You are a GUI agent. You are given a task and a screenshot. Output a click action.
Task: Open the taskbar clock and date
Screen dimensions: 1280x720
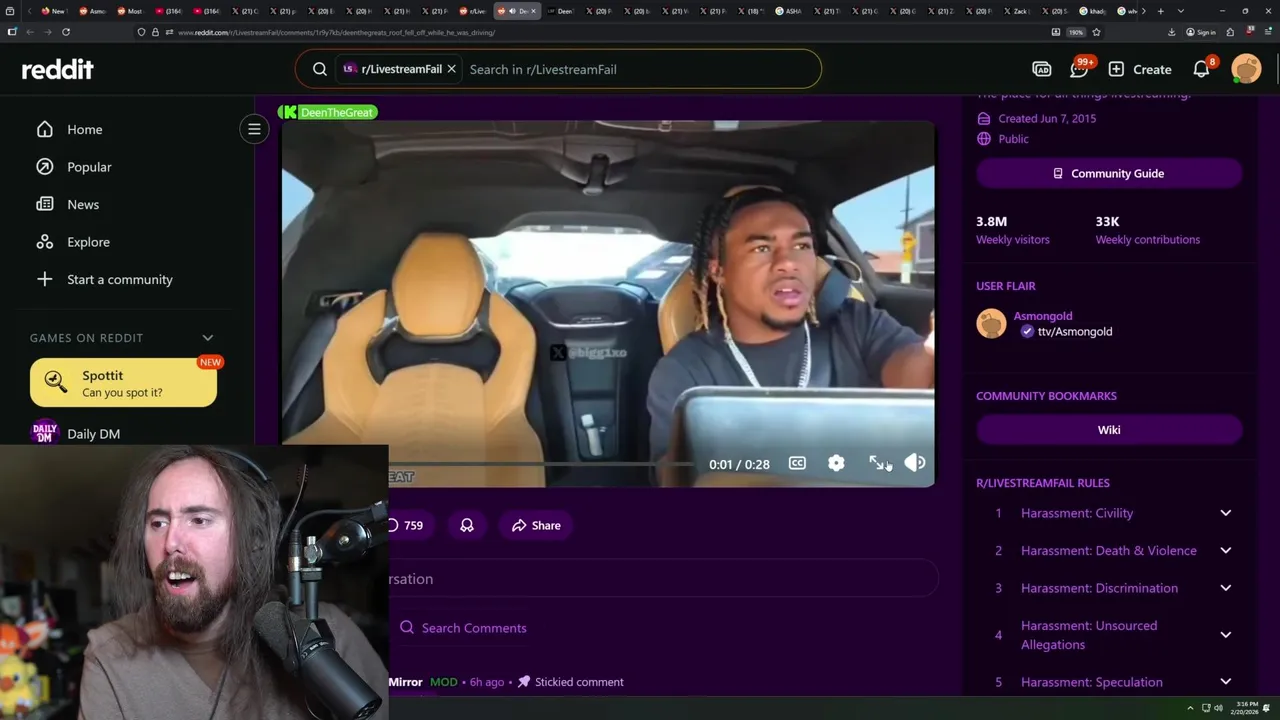tap(1246, 708)
